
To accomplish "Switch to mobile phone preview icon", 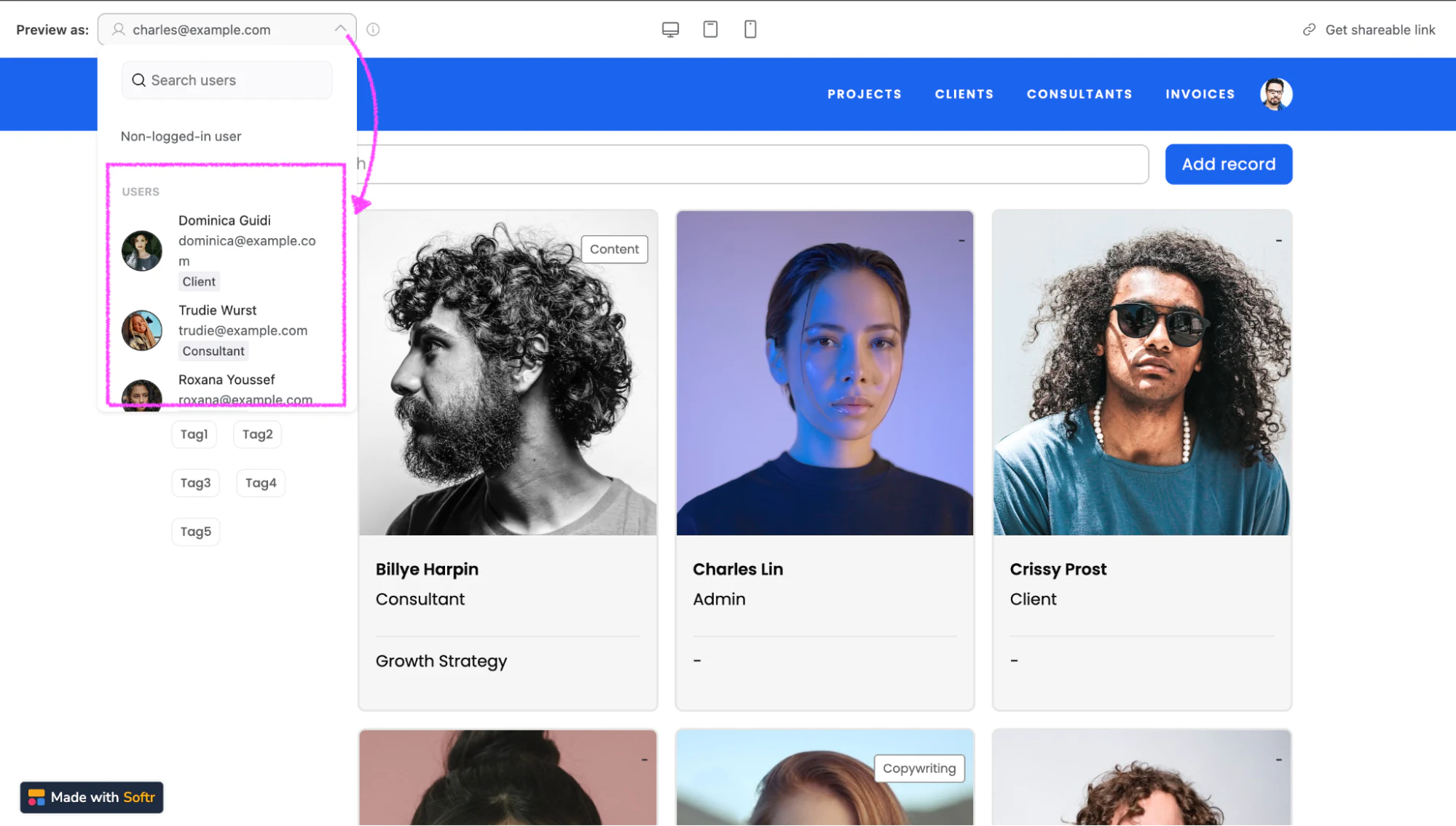I will (x=750, y=29).
